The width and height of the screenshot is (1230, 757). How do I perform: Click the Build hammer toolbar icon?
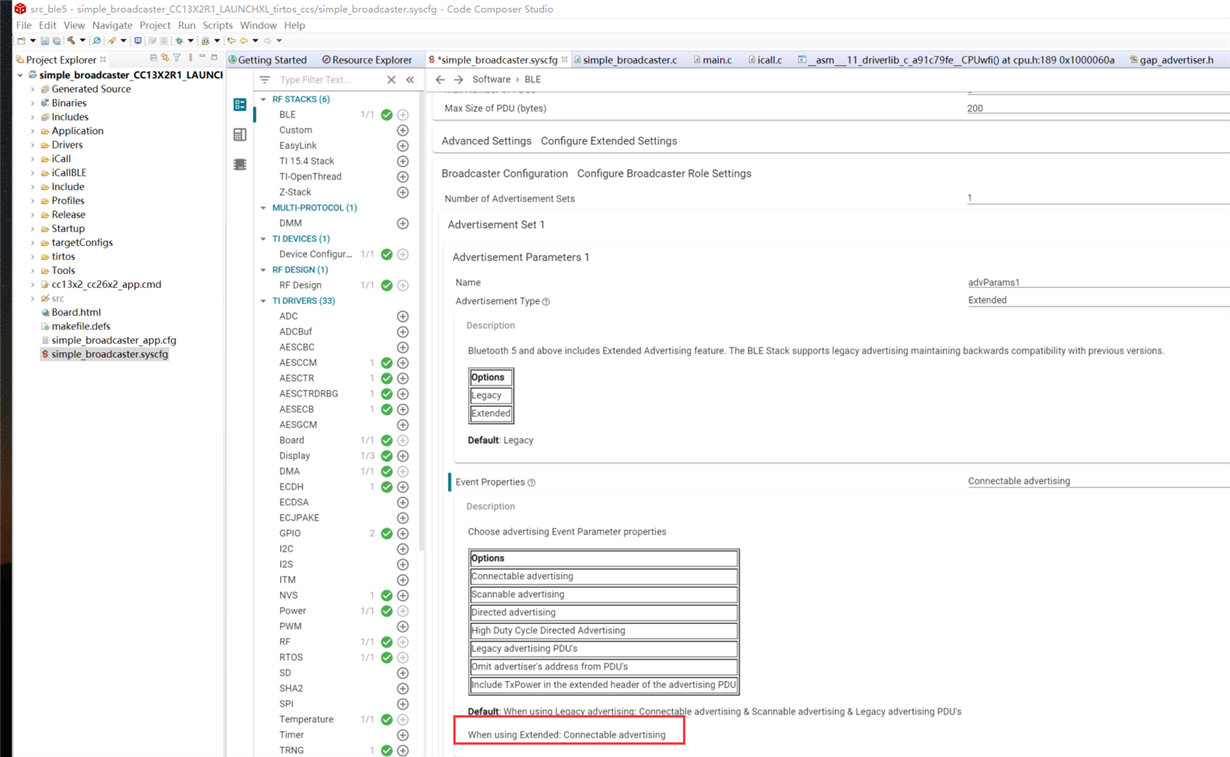coord(71,41)
